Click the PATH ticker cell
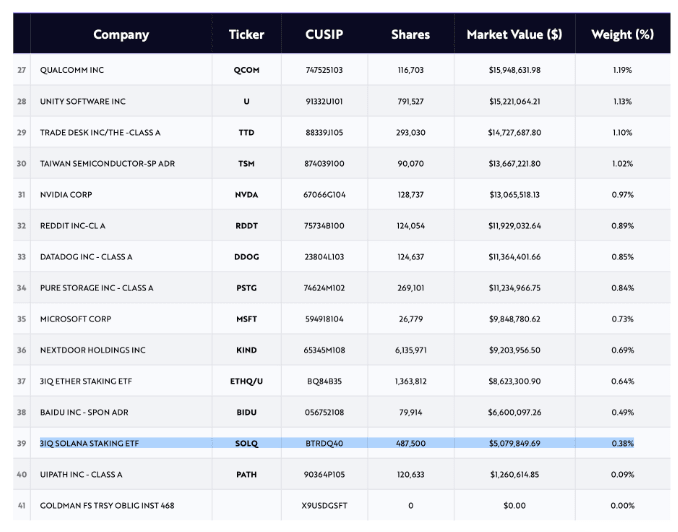Screen dimensions: 678x532 [x=246, y=474]
